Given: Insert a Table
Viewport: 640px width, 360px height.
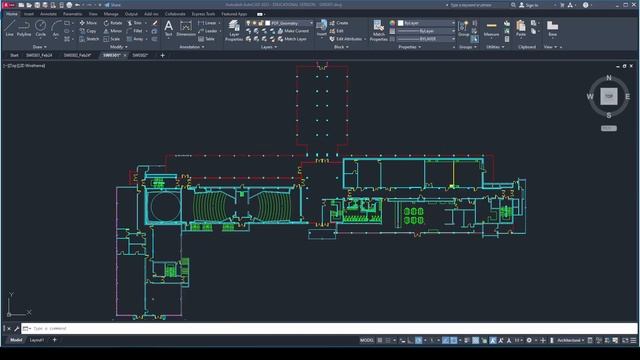Looking at the screenshot, I should (206, 39).
